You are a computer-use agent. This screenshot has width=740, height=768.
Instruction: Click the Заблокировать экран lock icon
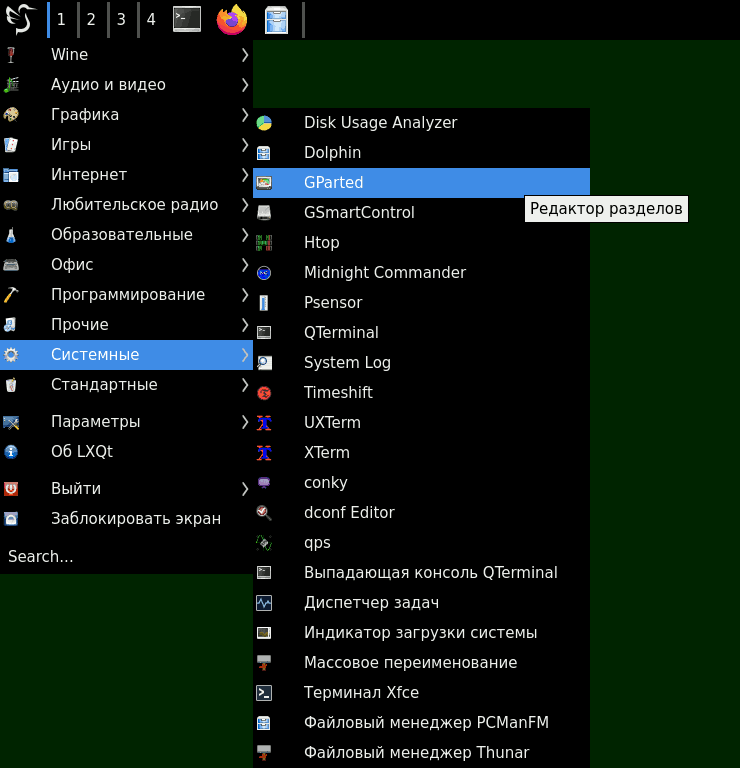click(11, 519)
